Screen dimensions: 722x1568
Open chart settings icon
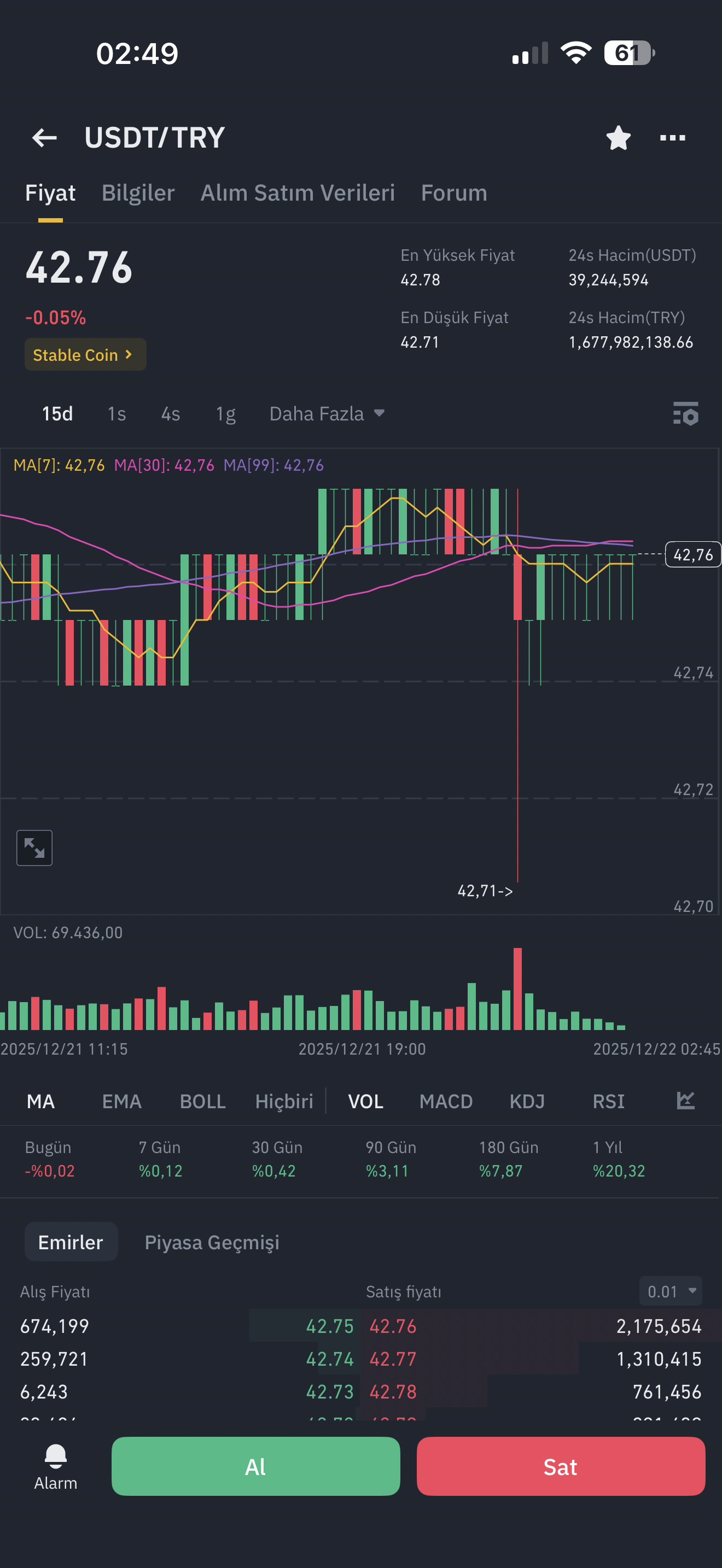(x=685, y=413)
